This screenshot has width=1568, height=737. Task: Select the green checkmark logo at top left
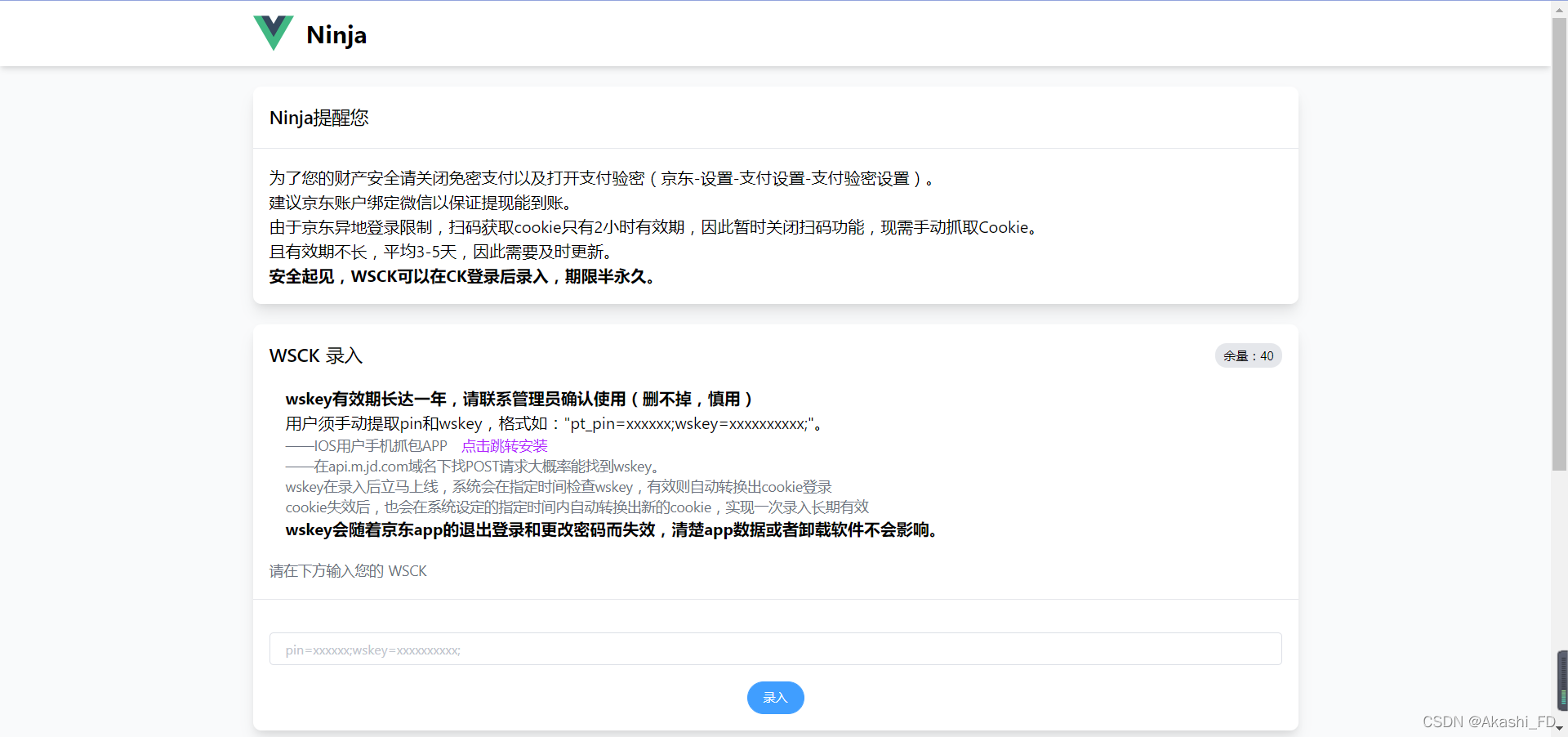coord(274,33)
